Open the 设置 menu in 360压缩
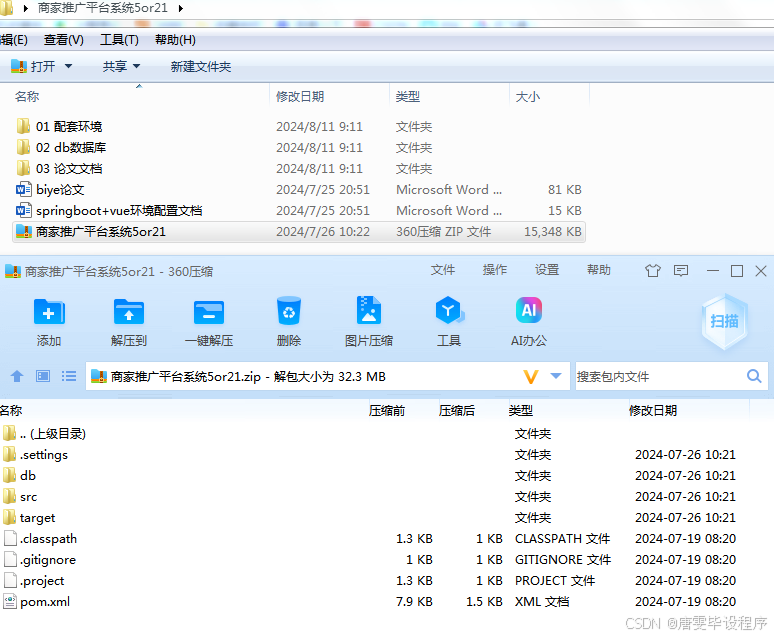This screenshot has width=774, height=637. pyautogui.click(x=547, y=270)
